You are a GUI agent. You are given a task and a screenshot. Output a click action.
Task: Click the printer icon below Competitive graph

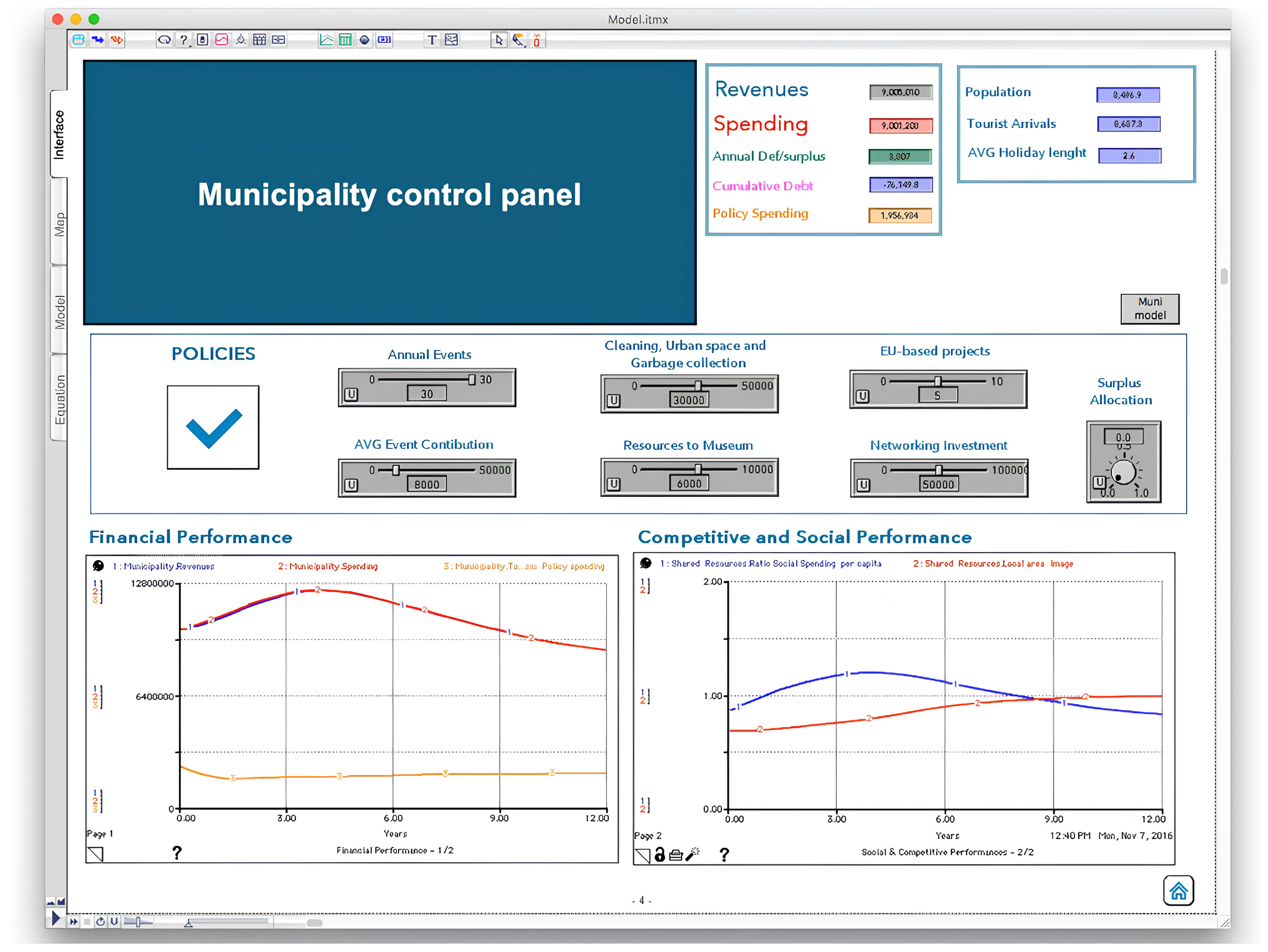coord(676,855)
